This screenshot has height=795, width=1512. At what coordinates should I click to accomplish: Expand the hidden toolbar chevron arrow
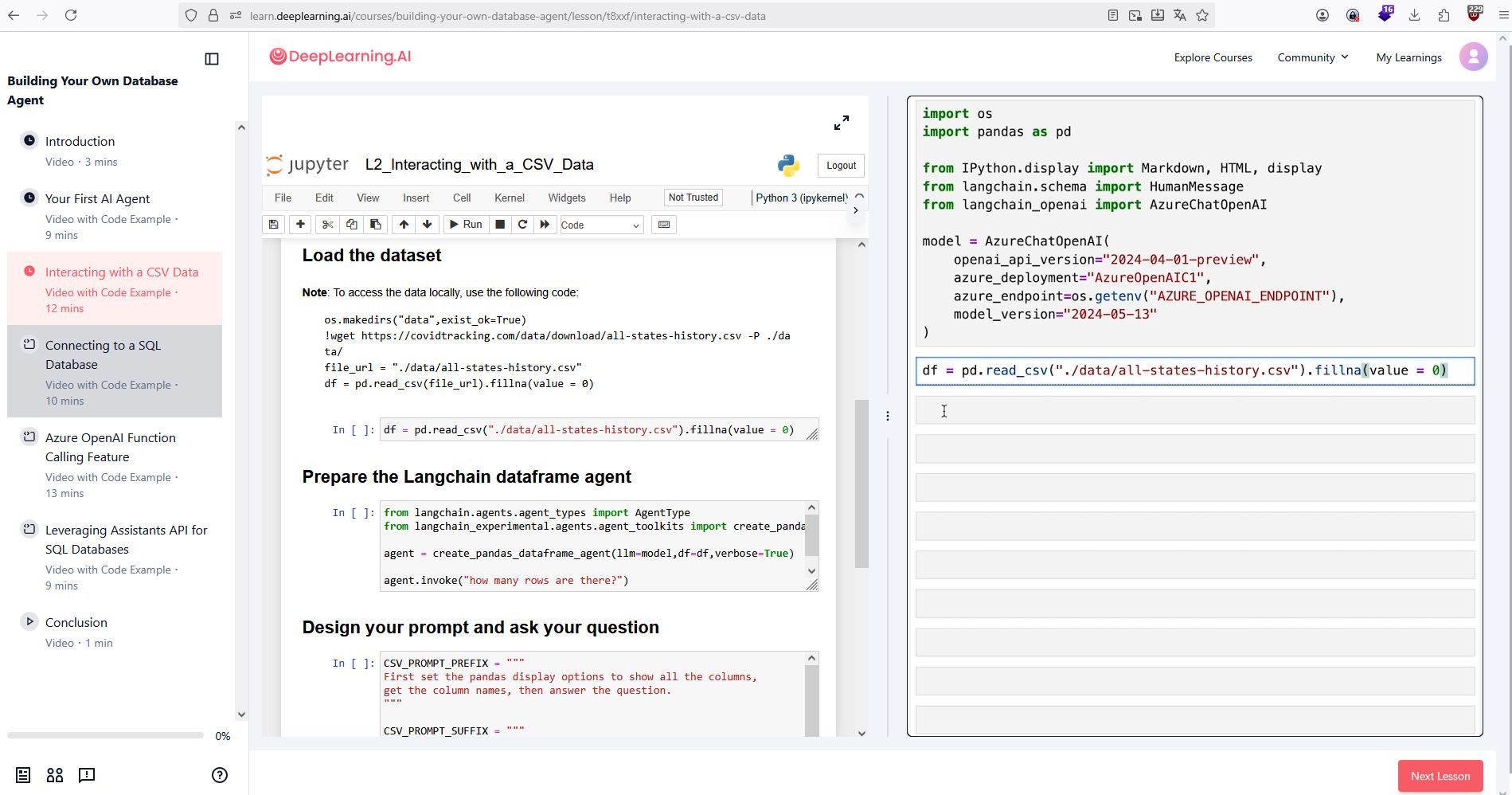[x=855, y=210]
